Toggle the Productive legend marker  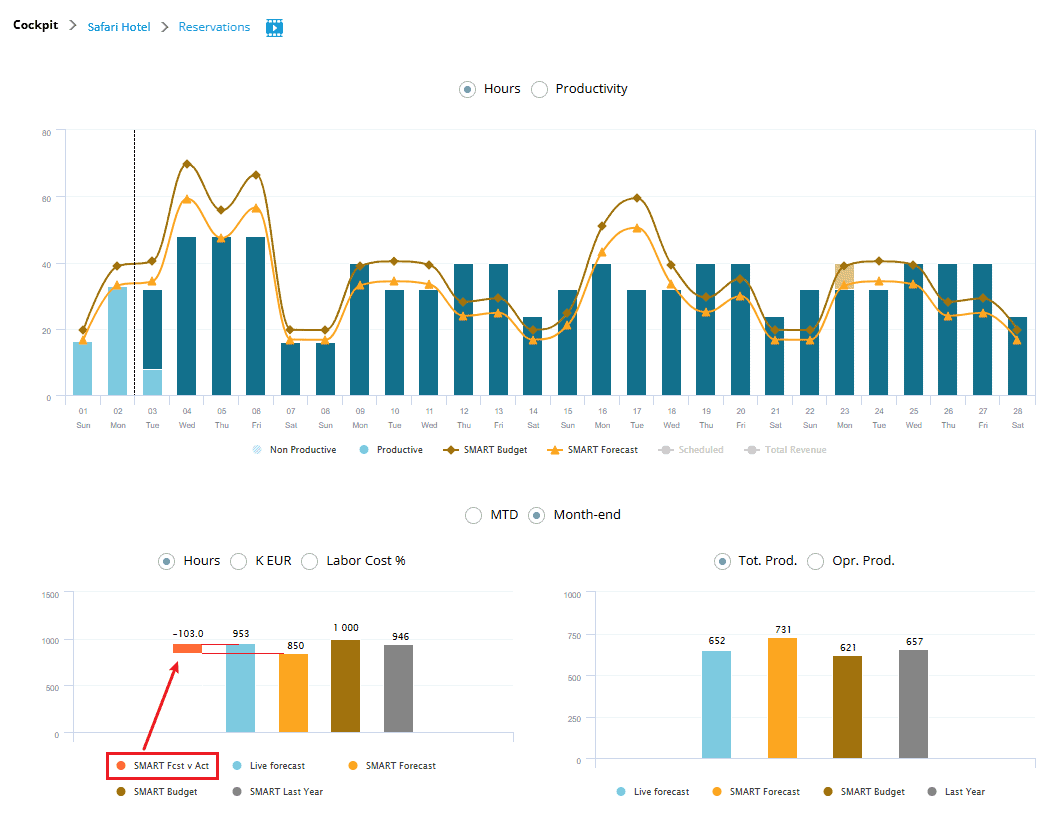click(365, 450)
